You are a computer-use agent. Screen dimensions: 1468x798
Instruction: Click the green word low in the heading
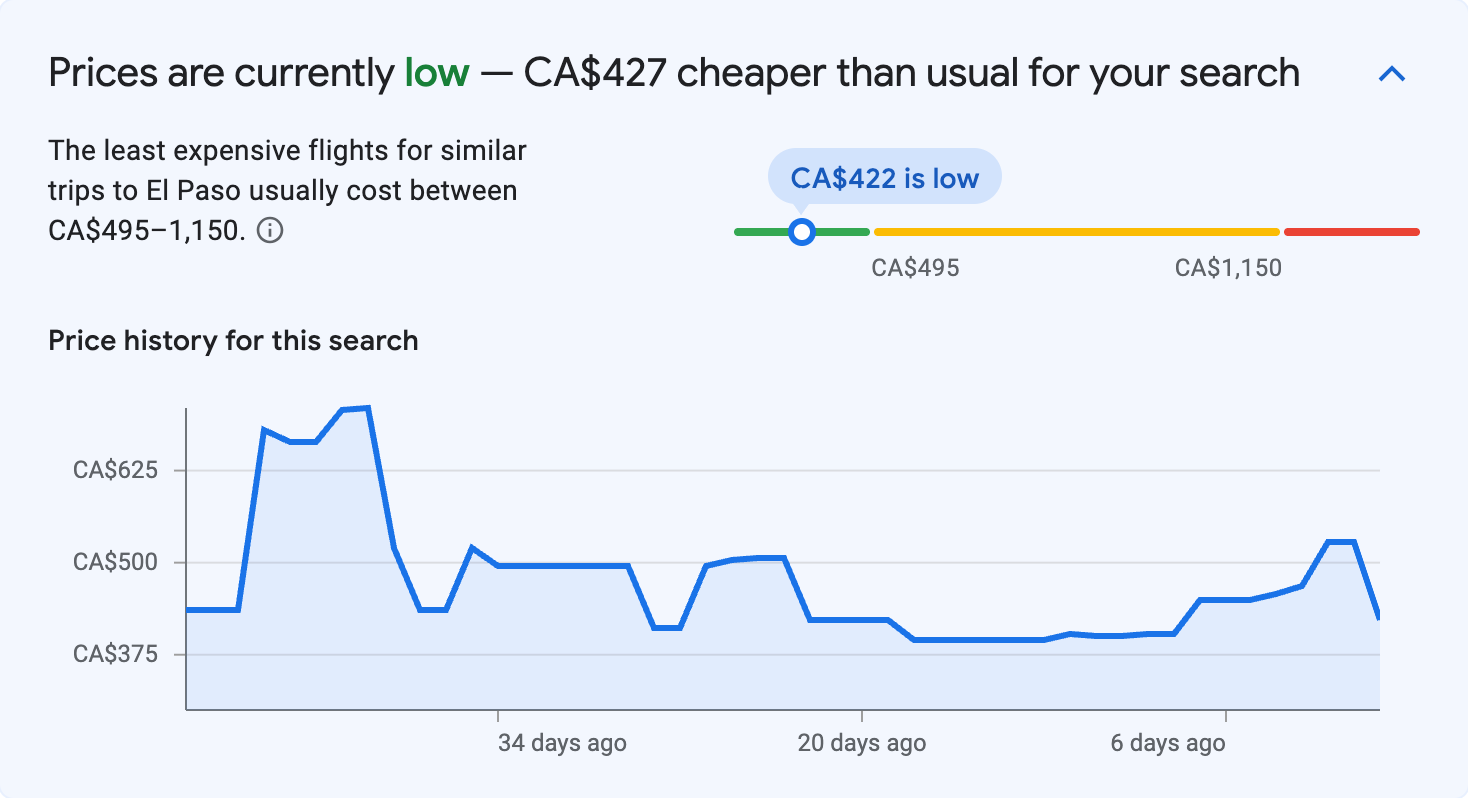click(x=437, y=72)
